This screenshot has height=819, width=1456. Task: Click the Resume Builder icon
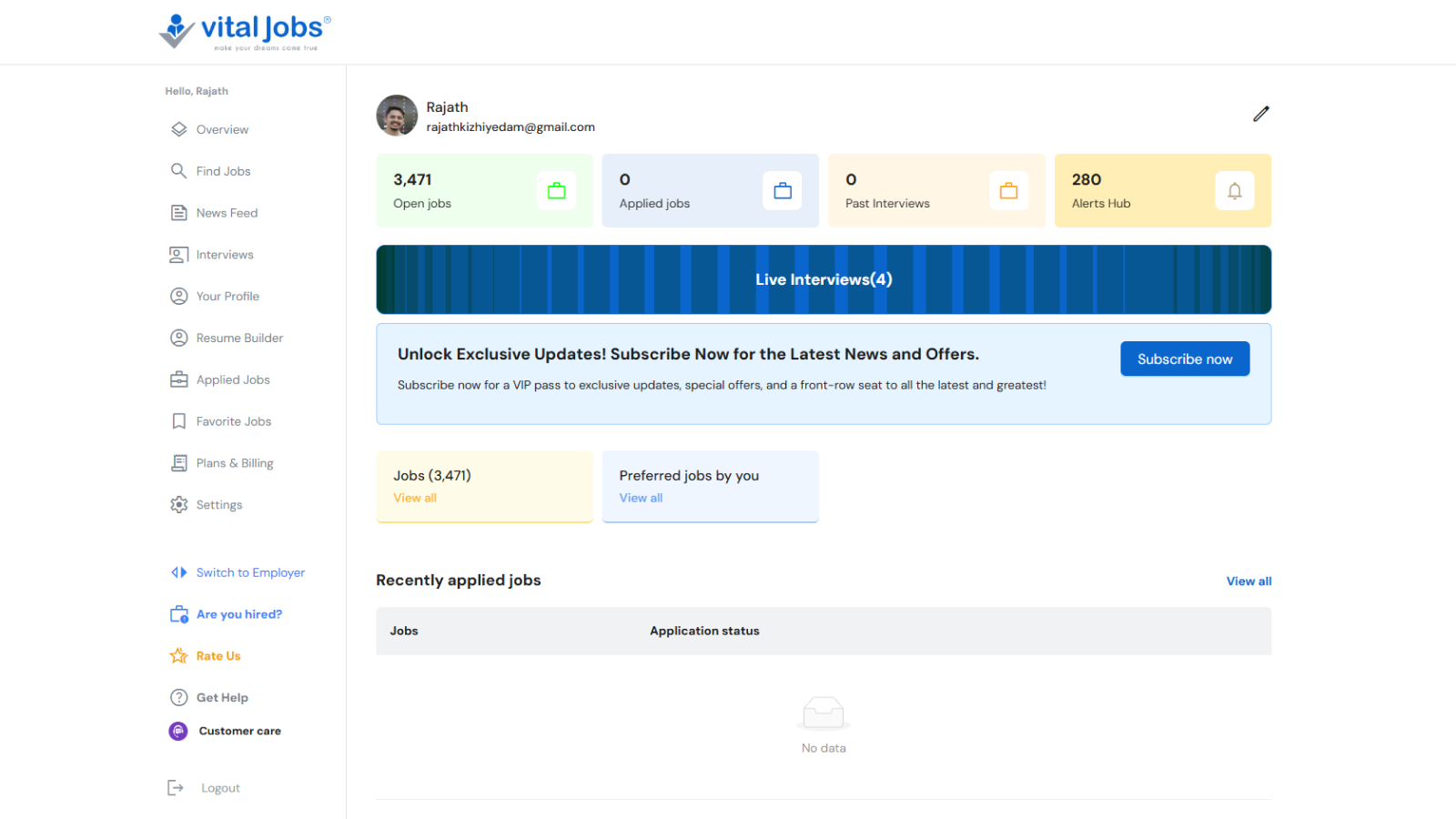(179, 338)
